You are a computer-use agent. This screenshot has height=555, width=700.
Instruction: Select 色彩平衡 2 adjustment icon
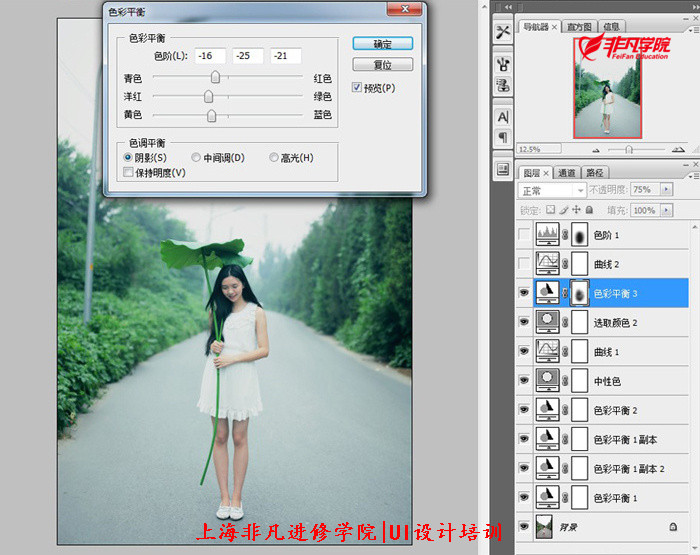[547, 410]
